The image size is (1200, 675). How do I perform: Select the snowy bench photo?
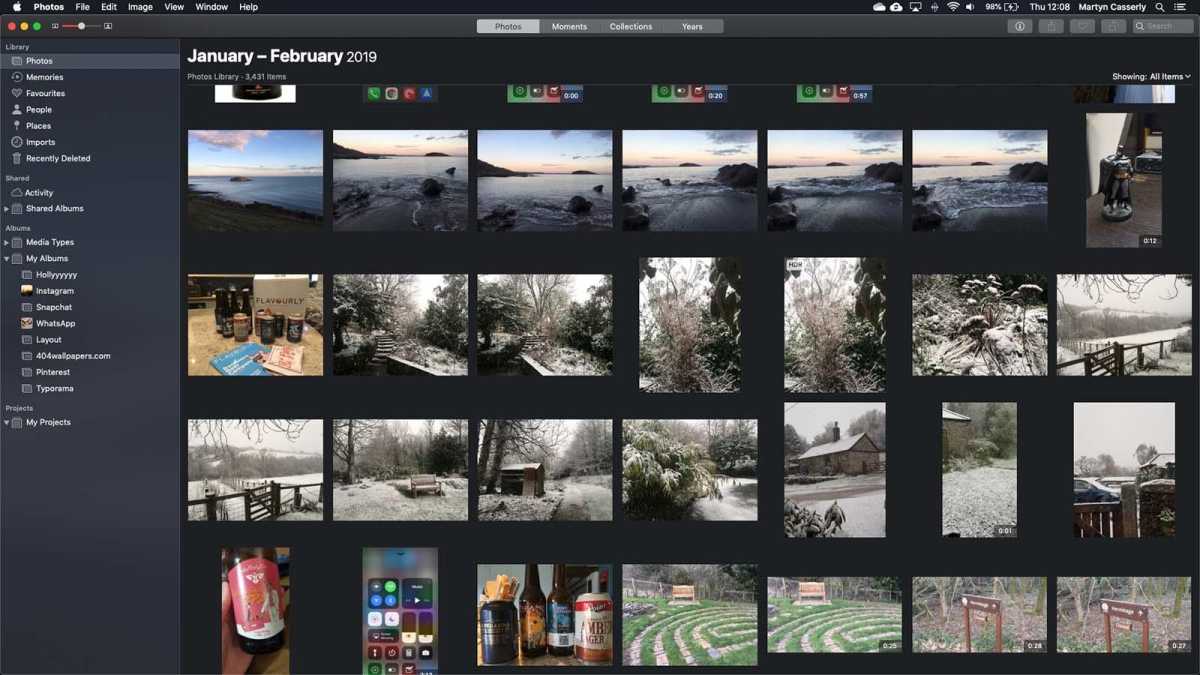[x=400, y=470]
